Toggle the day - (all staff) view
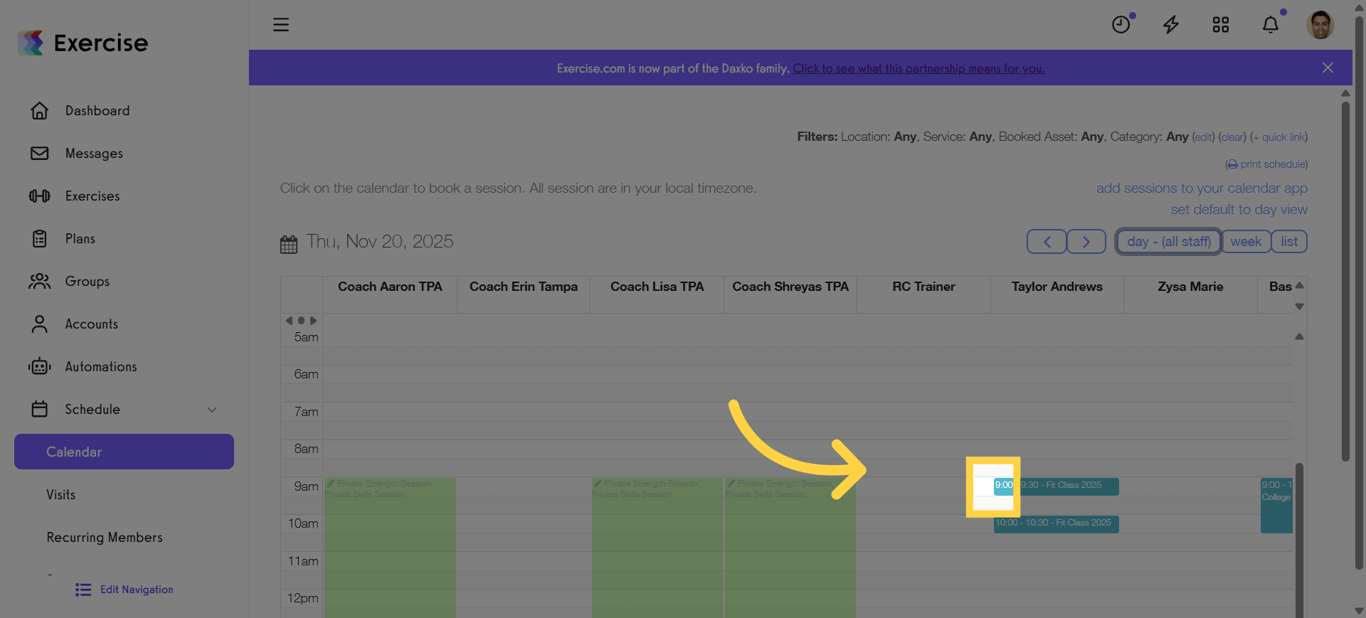1366x618 pixels. pyautogui.click(x=1167, y=241)
